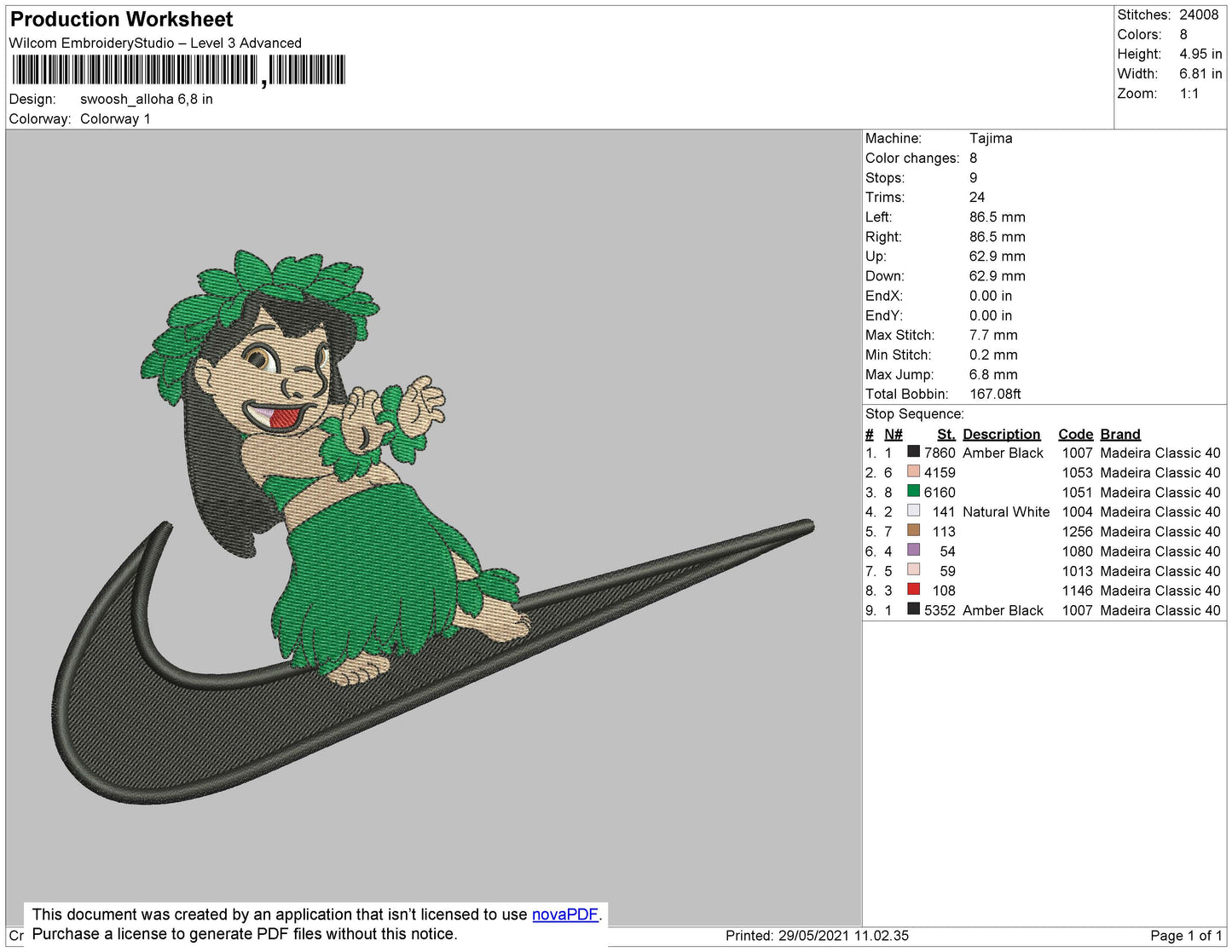Click "Wilcom EmbroideryStudio – Level 3 Advanced" text
The width and height of the screenshot is (1232, 952).
tap(155, 43)
